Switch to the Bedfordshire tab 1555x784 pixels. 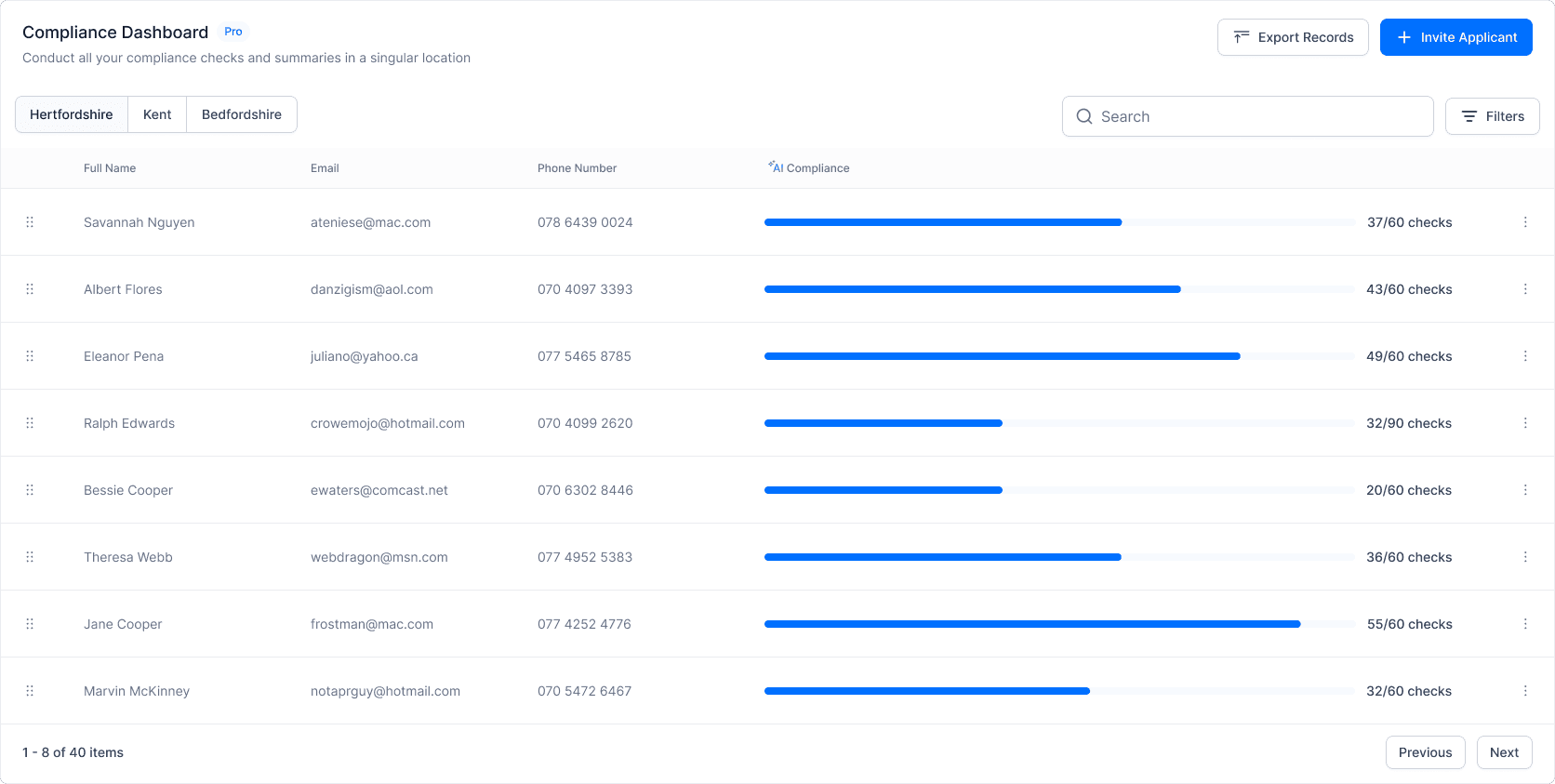click(242, 114)
